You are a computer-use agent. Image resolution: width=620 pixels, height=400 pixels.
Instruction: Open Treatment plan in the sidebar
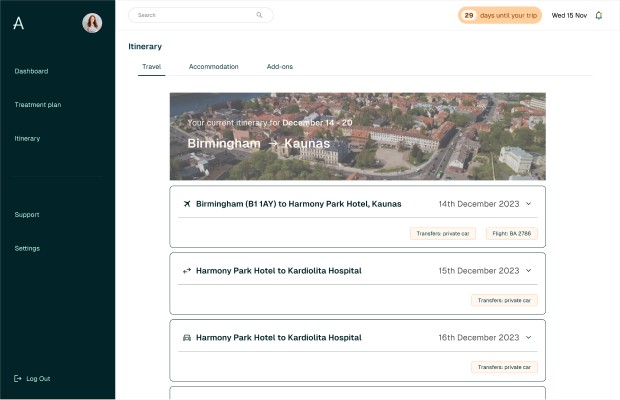click(38, 105)
